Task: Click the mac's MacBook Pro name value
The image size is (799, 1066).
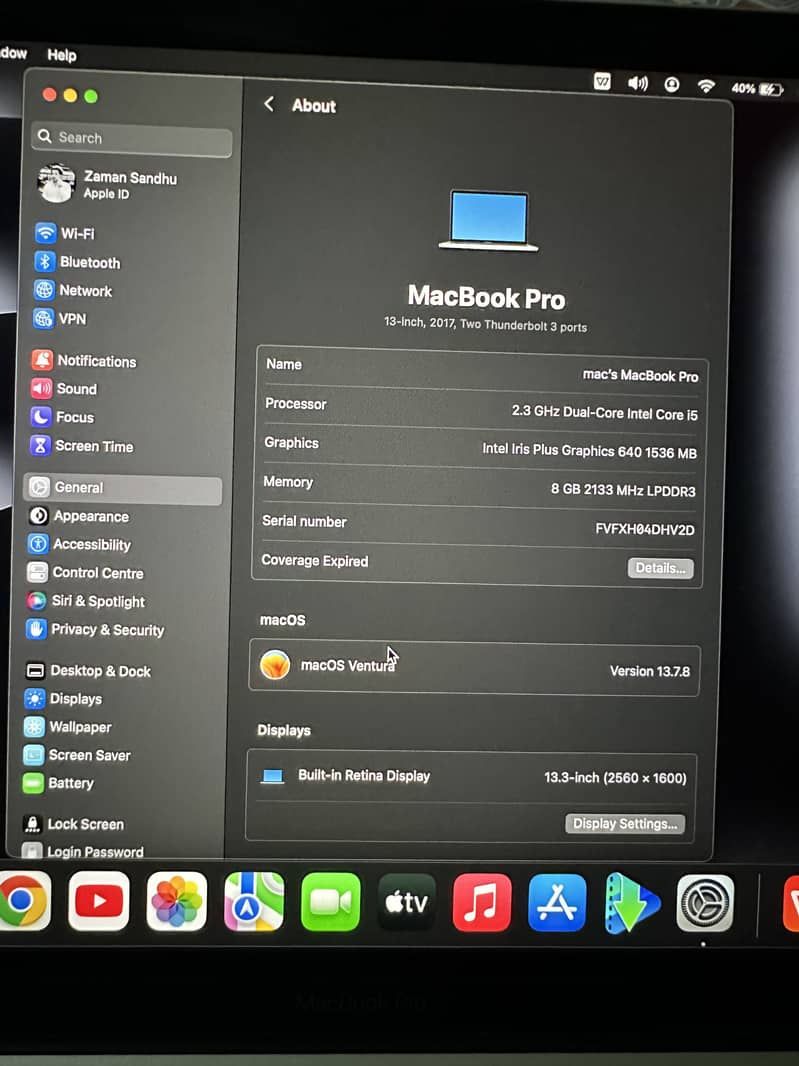Action: (641, 376)
